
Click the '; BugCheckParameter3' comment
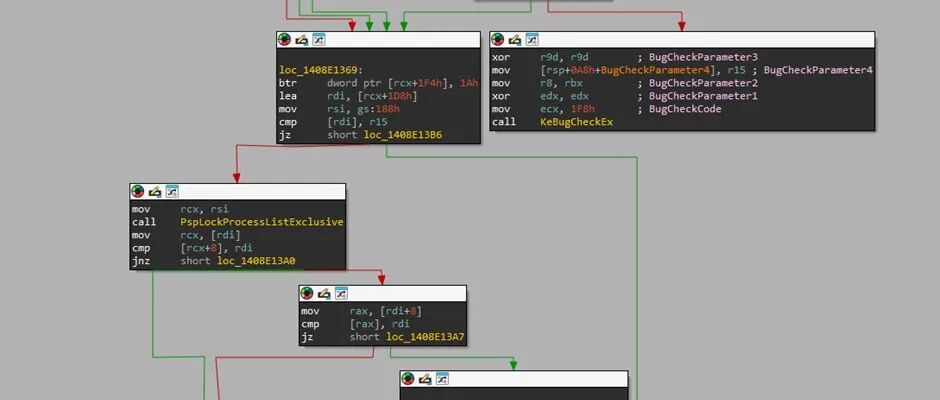pos(697,58)
